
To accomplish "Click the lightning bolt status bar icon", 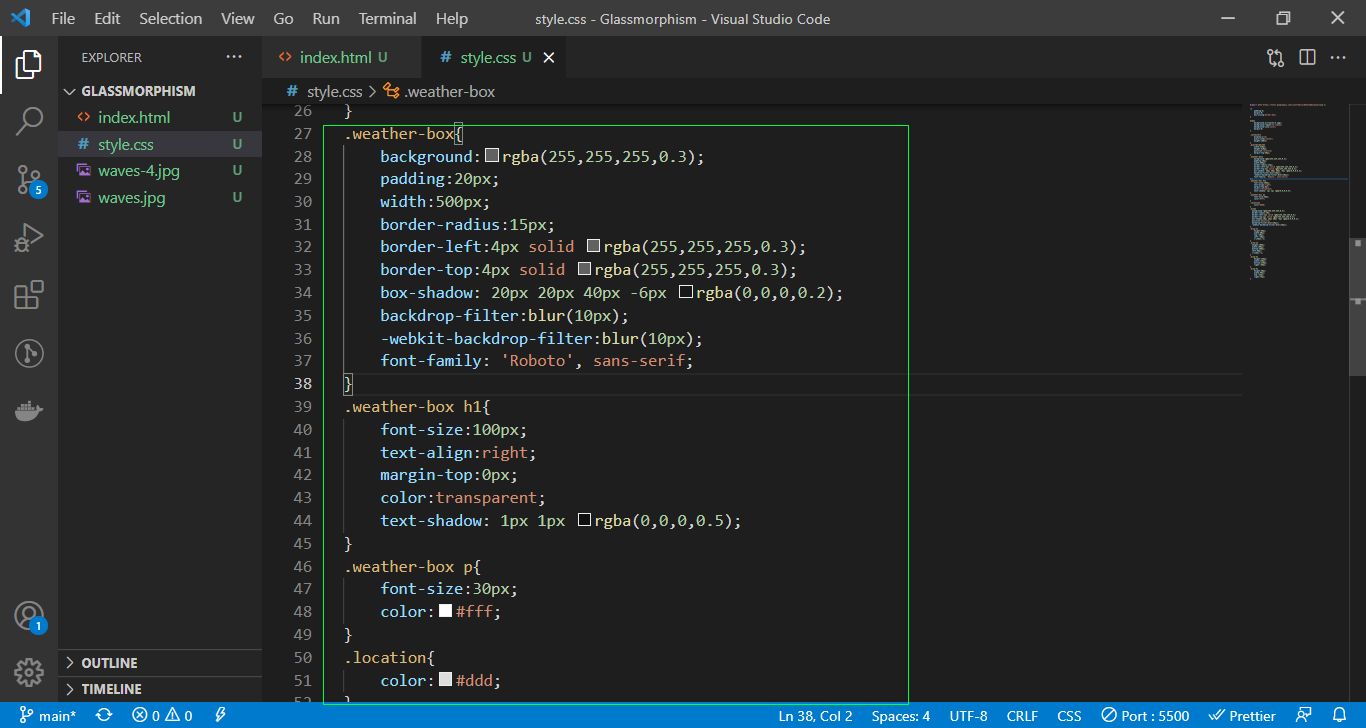I will click(x=220, y=715).
